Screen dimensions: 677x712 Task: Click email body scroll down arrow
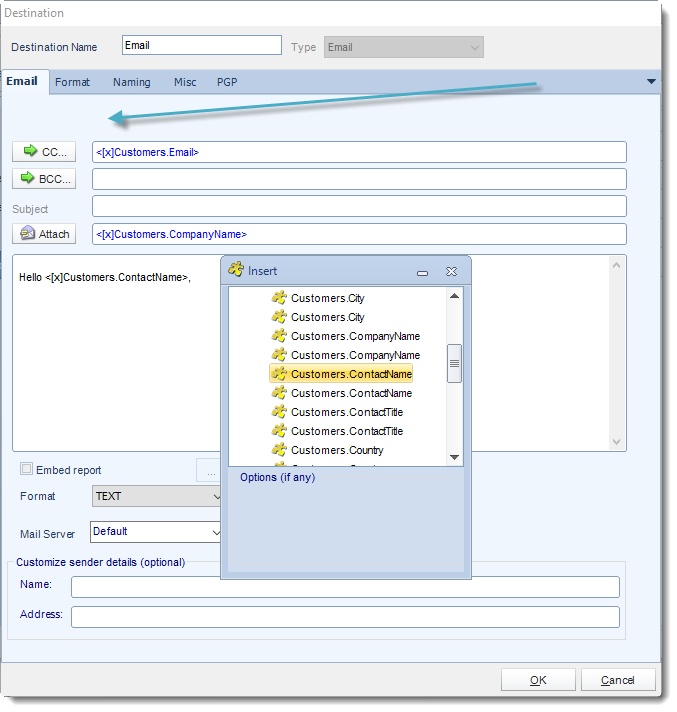point(616,441)
